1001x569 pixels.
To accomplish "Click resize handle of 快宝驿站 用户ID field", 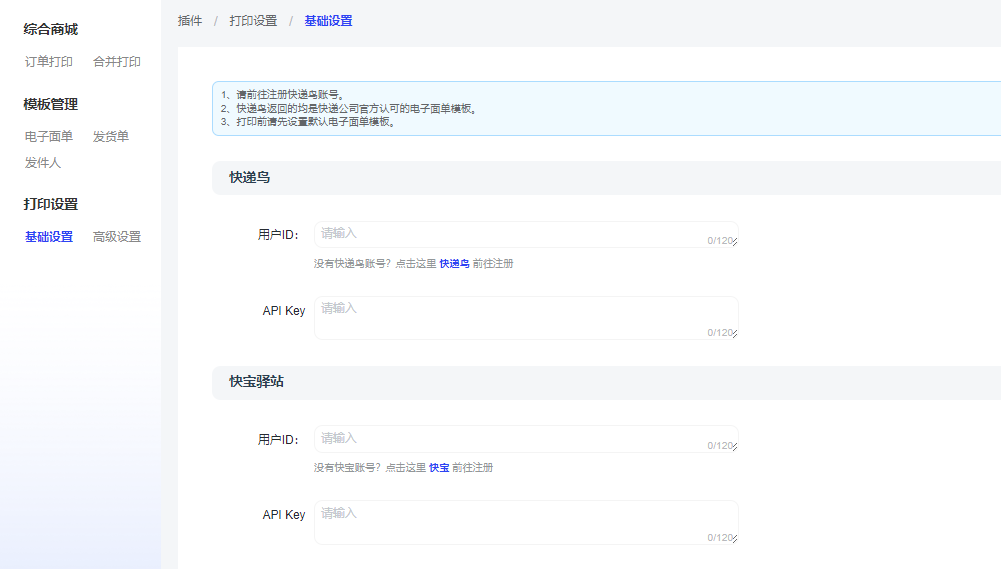I will tap(734, 448).
